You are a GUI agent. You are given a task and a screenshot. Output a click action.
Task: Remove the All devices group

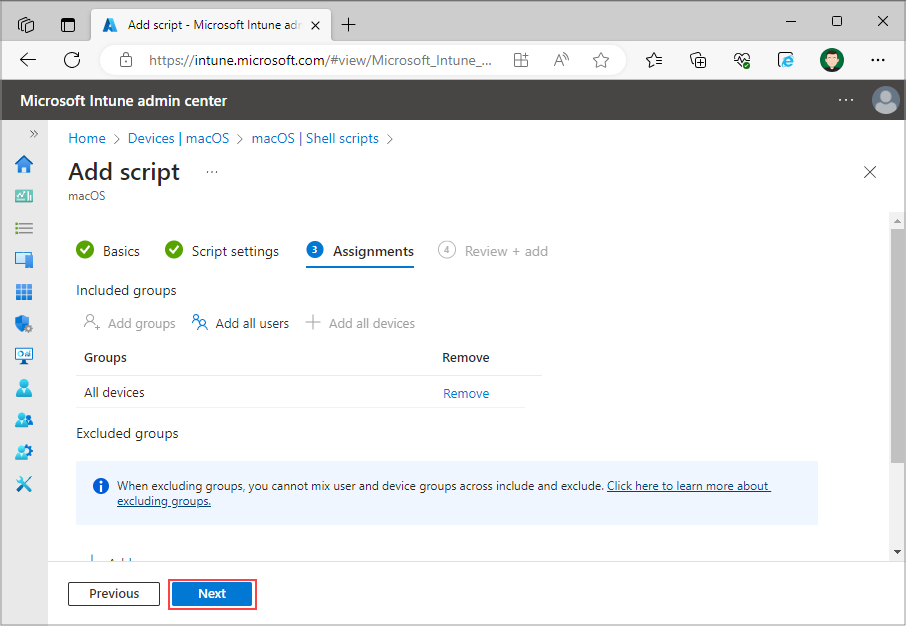click(466, 394)
